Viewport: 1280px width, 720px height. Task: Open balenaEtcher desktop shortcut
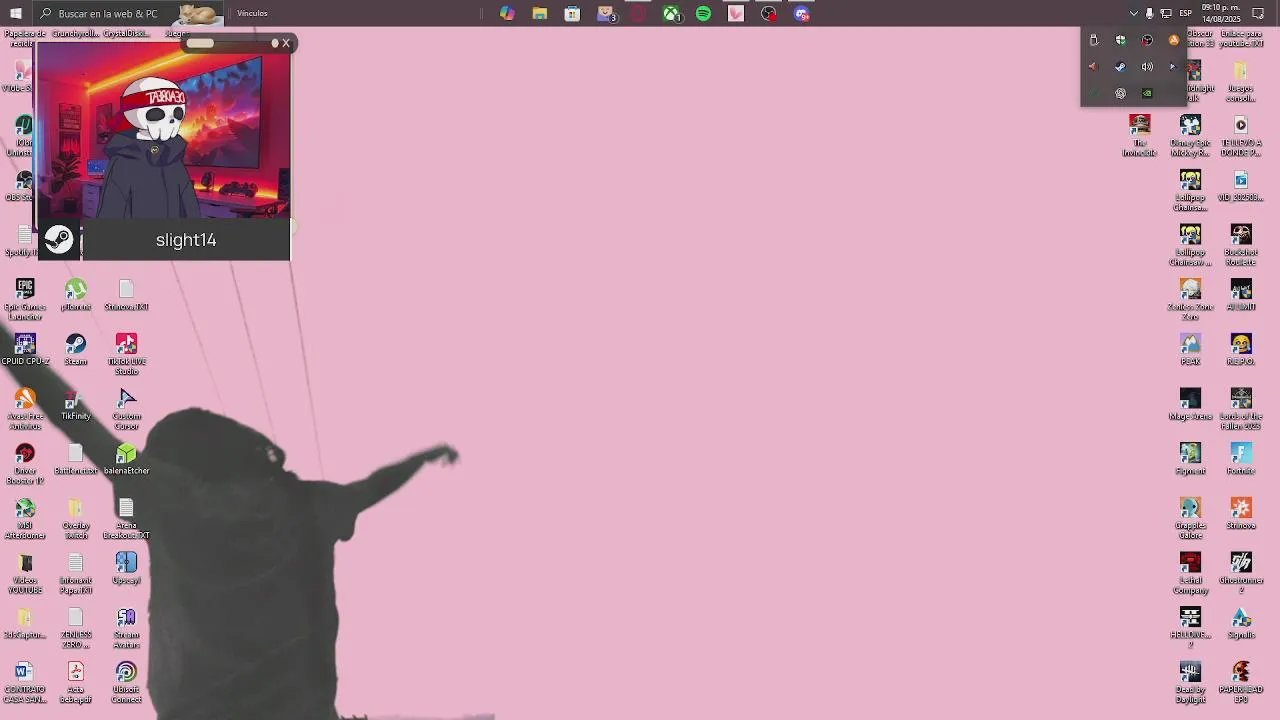[126, 459]
